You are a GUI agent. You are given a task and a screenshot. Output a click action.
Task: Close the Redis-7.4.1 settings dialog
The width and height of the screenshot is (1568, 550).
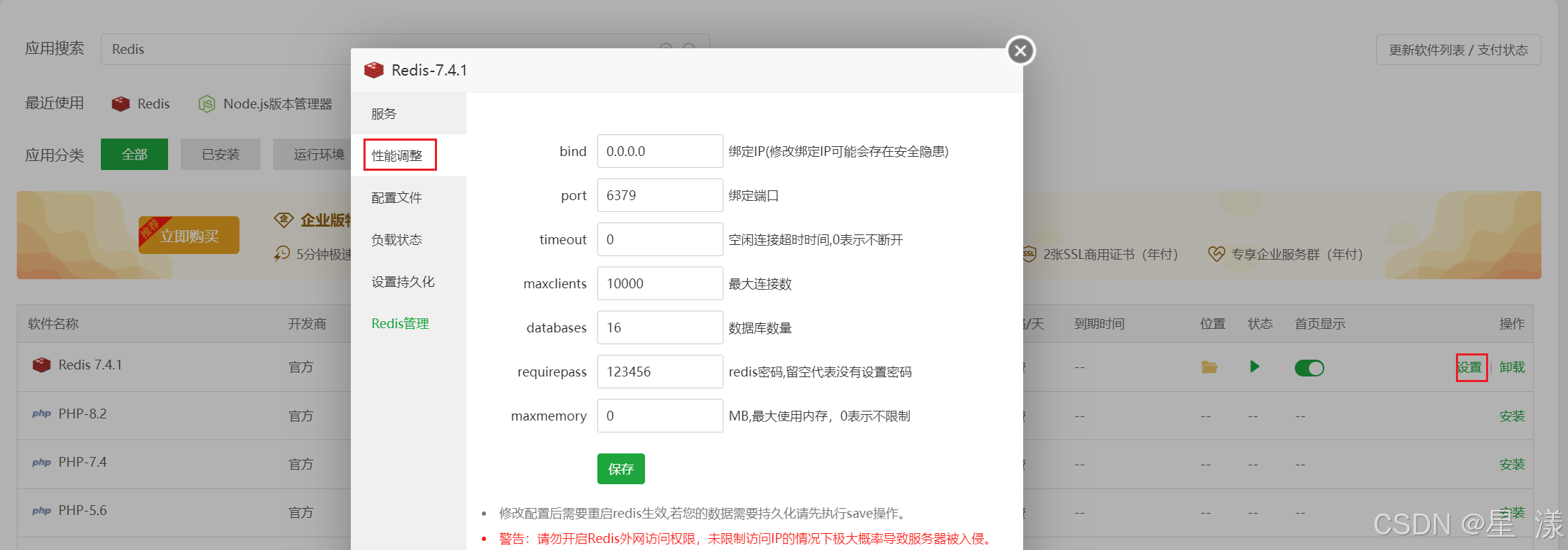pyautogui.click(x=1020, y=50)
